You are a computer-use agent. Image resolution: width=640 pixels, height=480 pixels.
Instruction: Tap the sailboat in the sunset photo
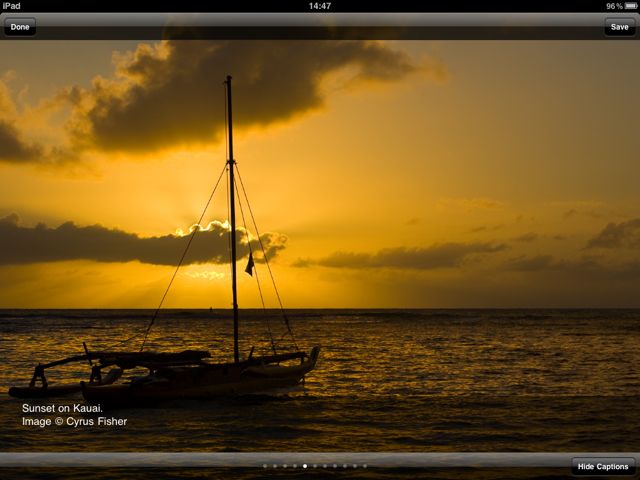(x=164, y=241)
